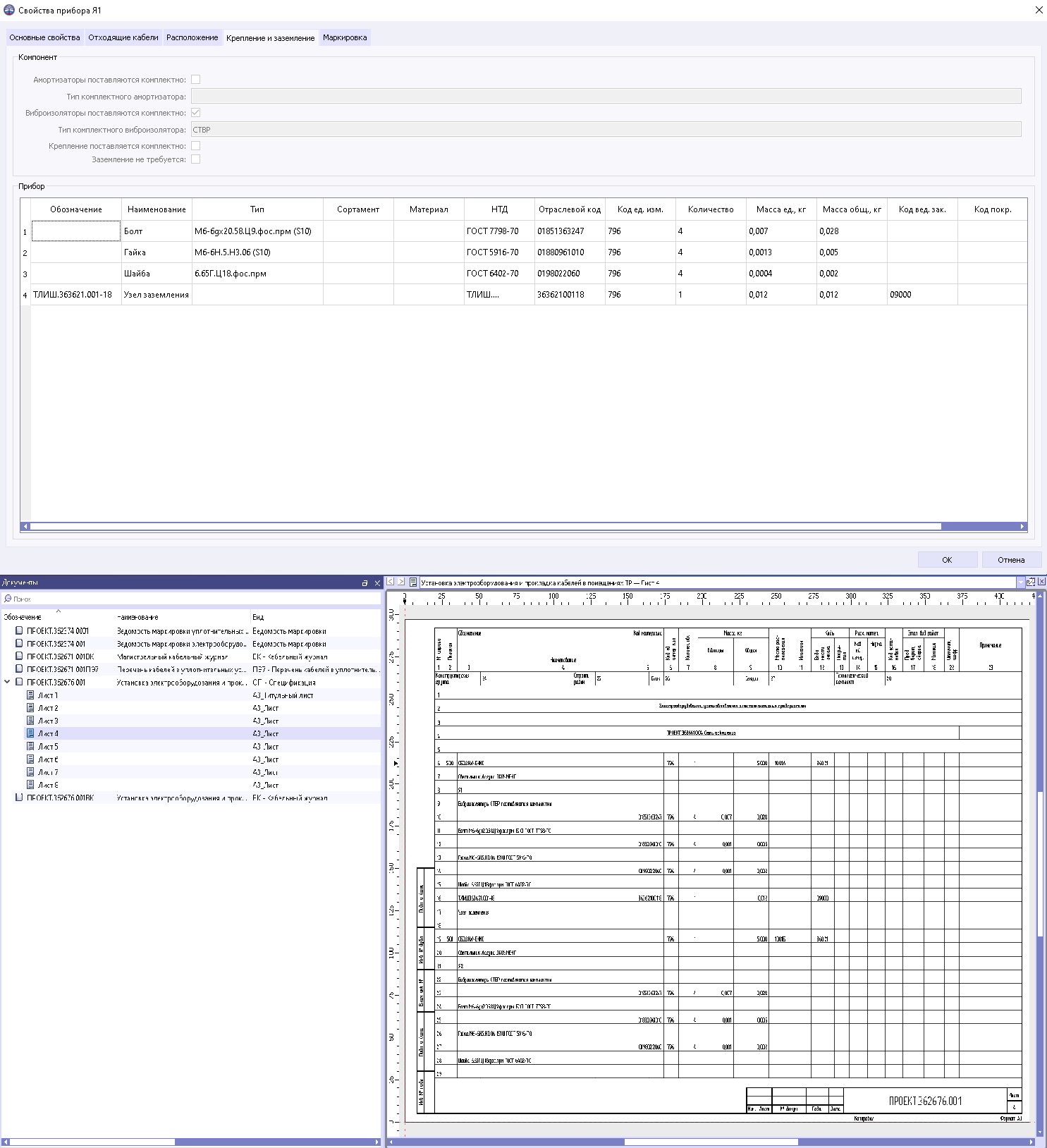Click the document icon of ПРОЕКТ.362574.001
The height and width of the screenshot is (1148, 1047).
click(19, 644)
